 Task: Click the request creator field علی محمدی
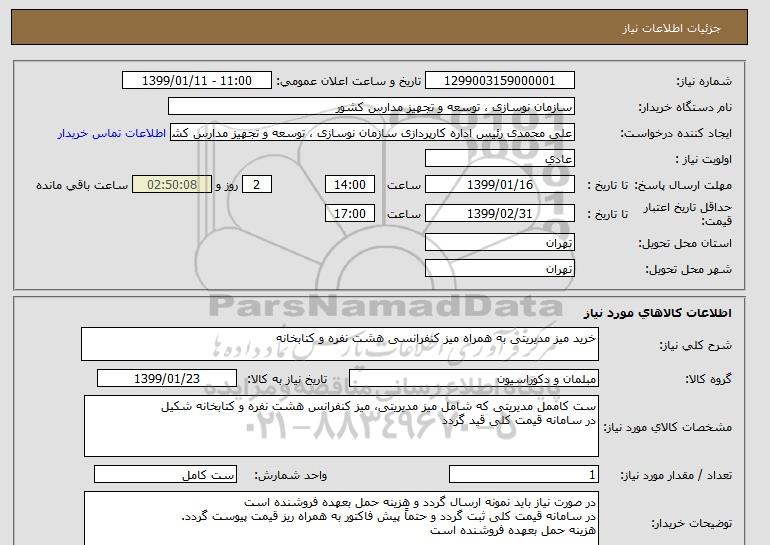coord(372,133)
